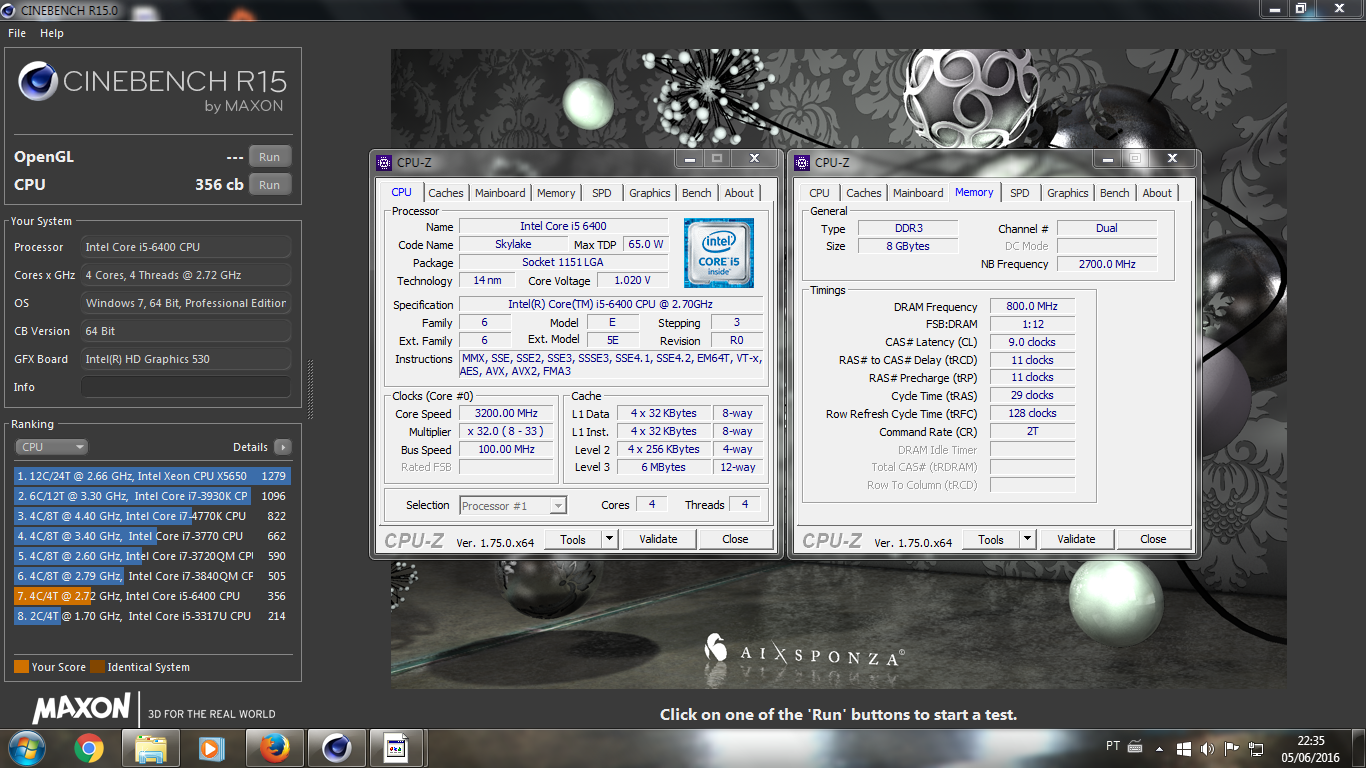Open Windows Media Player from taskbar

tap(210, 748)
